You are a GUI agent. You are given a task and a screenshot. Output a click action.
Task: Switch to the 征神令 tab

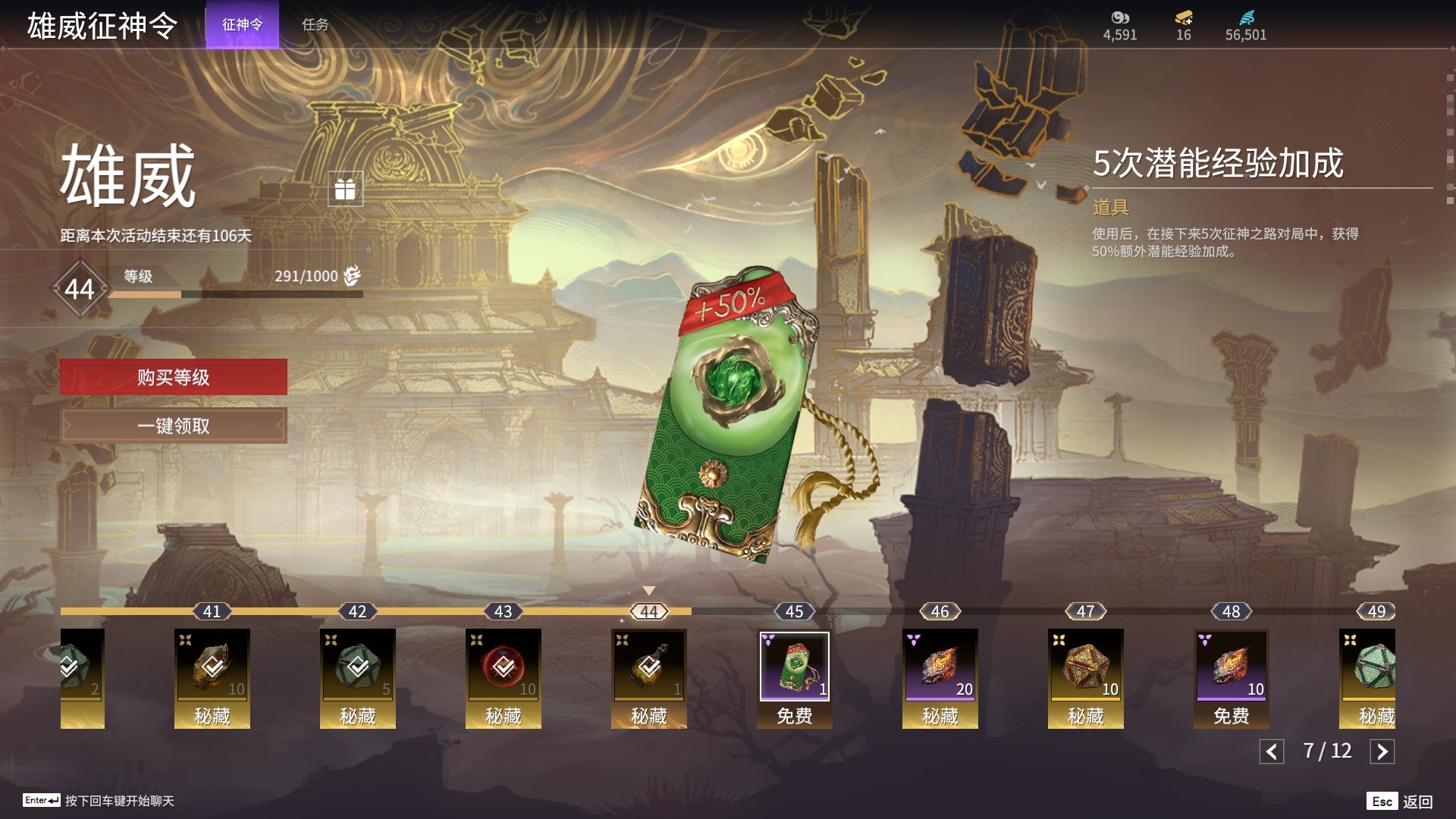[243, 25]
